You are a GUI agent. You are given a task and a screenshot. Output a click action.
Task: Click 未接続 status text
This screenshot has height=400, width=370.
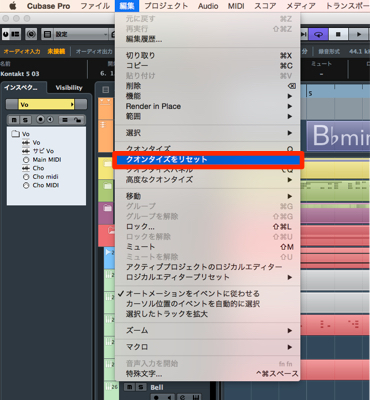(x=56, y=52)
